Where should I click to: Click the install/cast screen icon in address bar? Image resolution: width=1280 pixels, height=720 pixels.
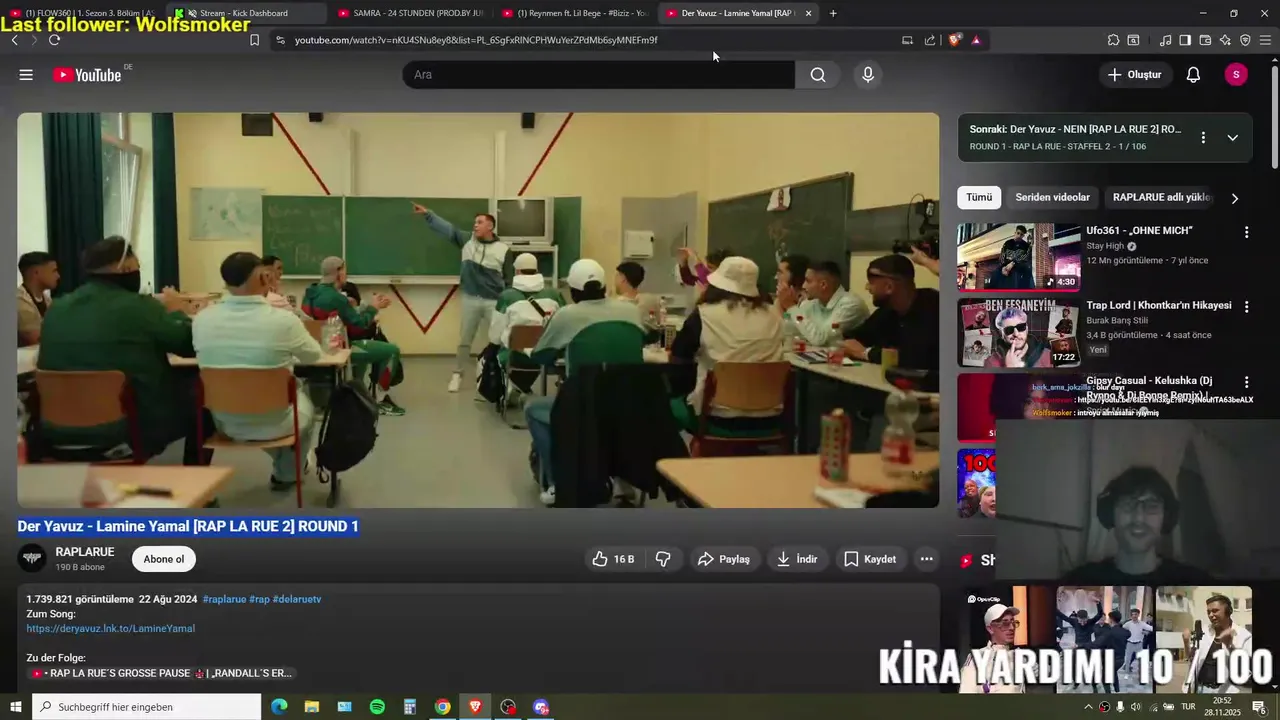click(907, 40)
